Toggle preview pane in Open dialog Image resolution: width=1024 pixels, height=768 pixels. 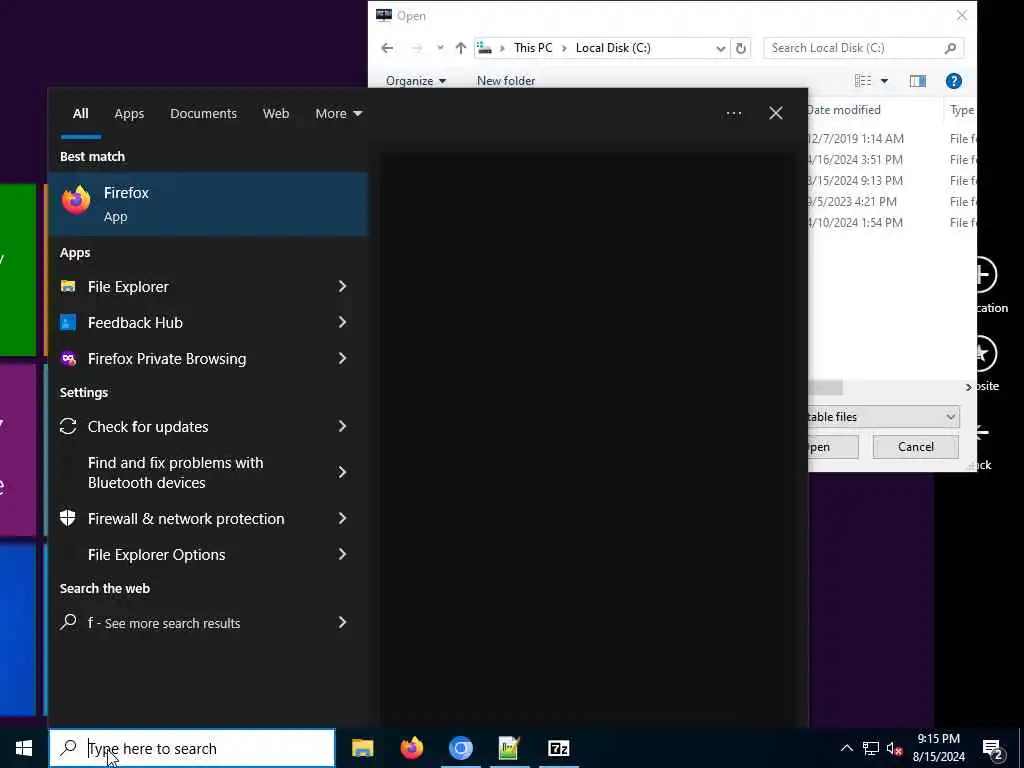pyautogui.click(x=918, y=80)
